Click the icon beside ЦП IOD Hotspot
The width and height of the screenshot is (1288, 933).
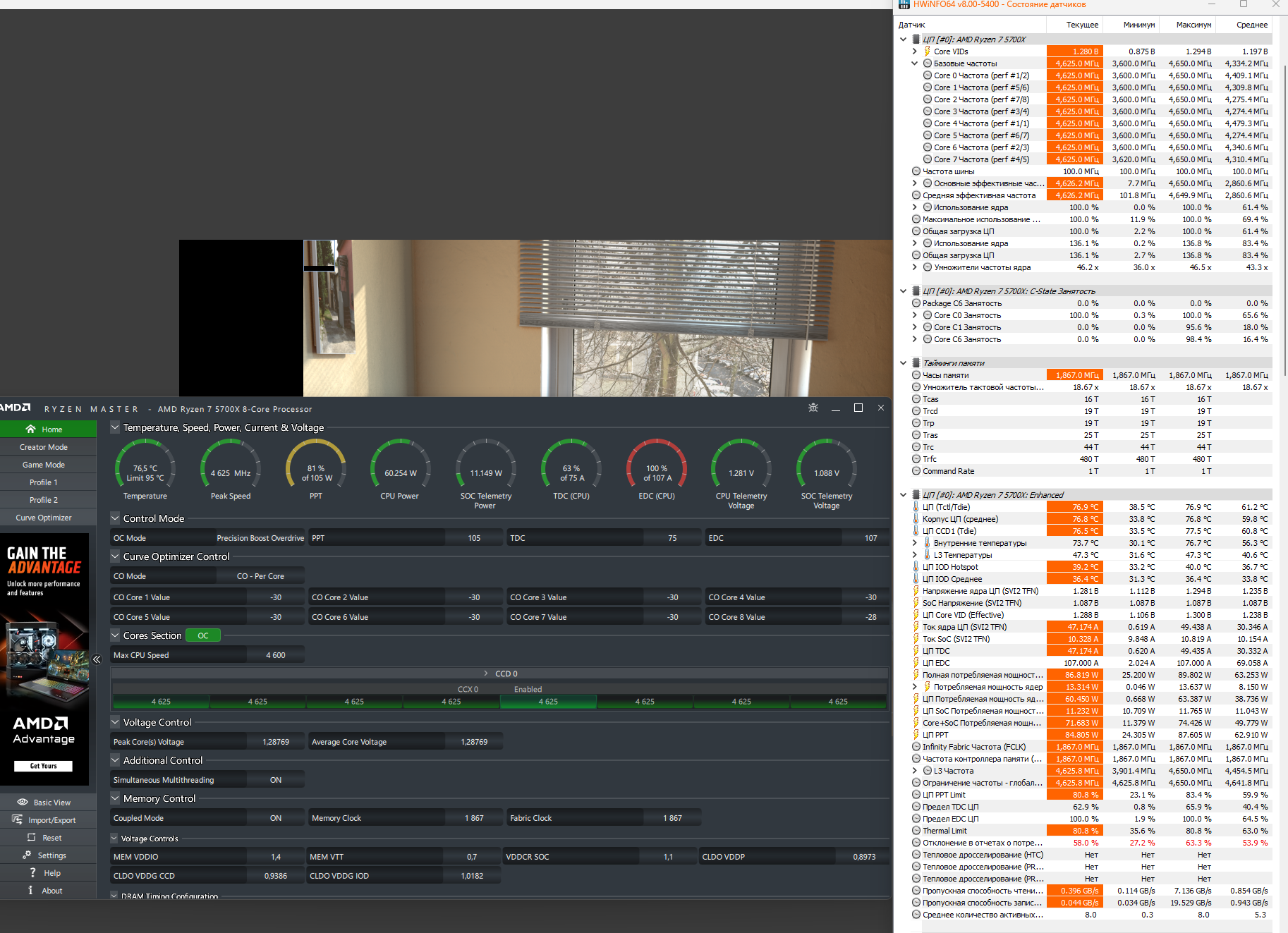(x=916, y=567)
